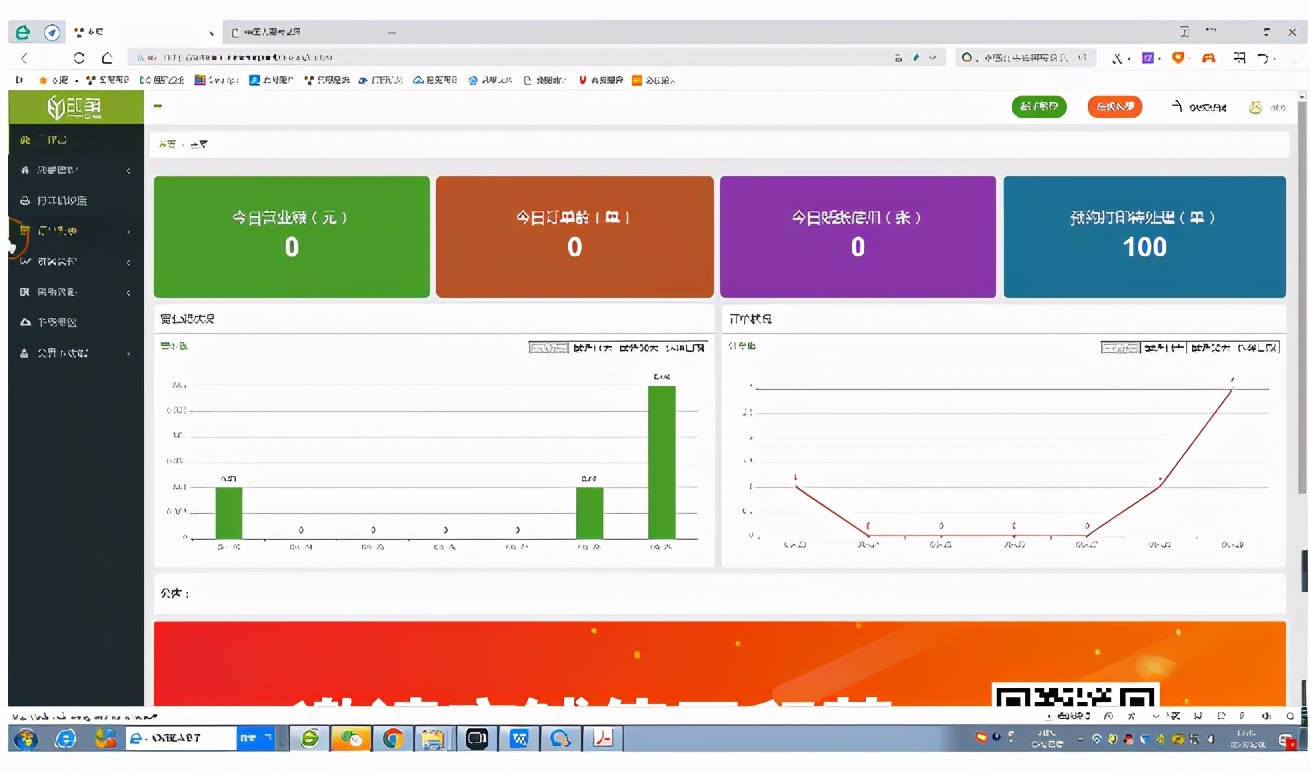1310x774 pixels.
Task: Select the outlined first range option above the line chart
Action: point(1120,348)
